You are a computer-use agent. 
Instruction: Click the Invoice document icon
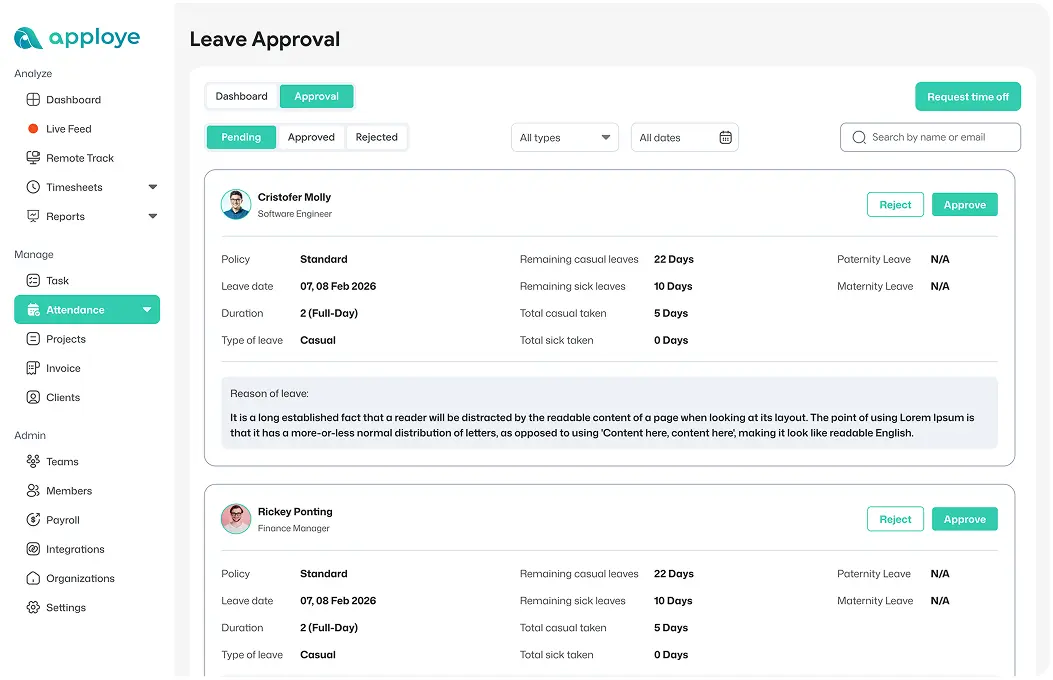click(33, 368)
